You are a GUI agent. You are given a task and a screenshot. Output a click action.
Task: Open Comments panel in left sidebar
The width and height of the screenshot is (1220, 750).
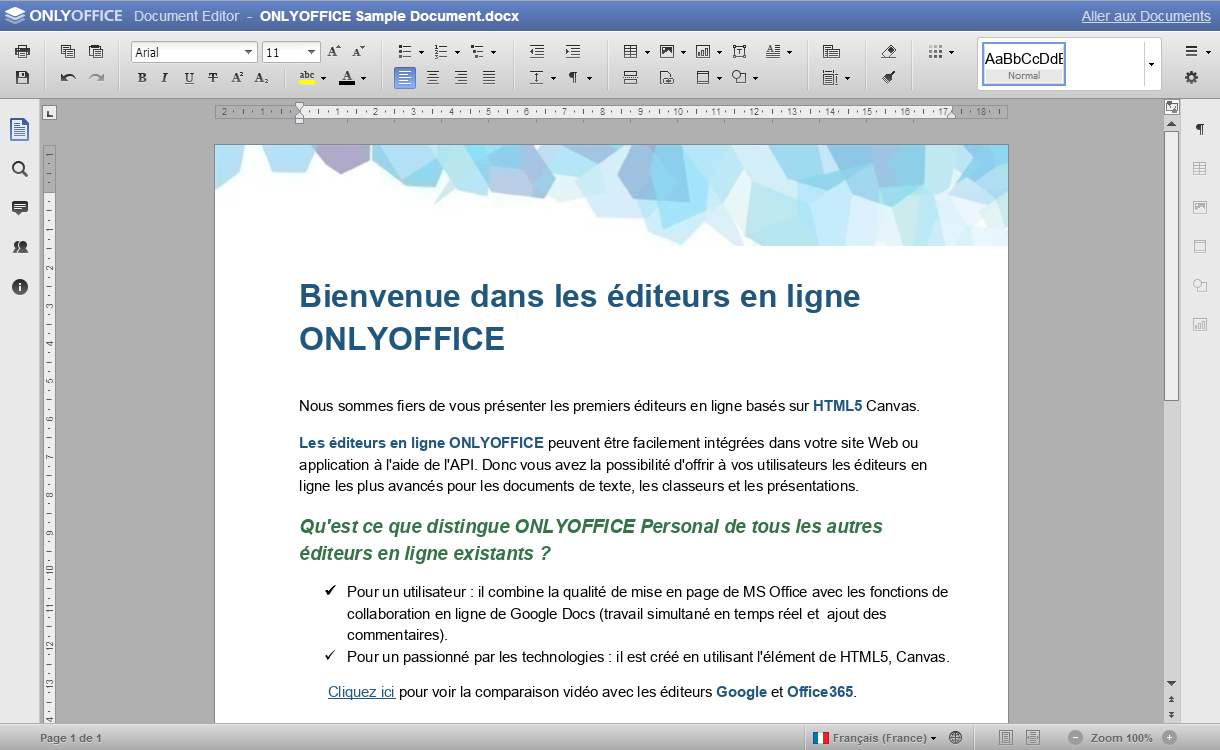coord(20,208)
